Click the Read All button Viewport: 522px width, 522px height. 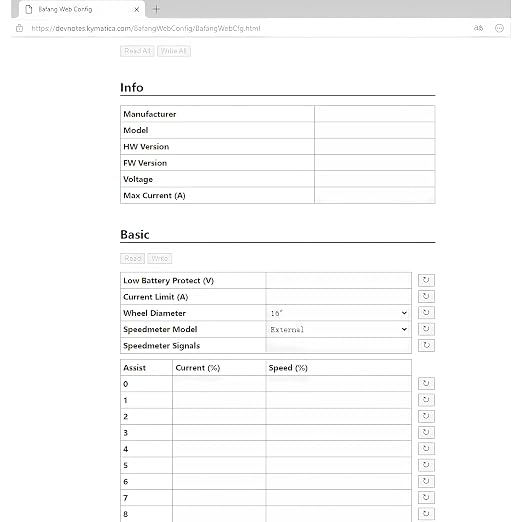coord(137,51)
